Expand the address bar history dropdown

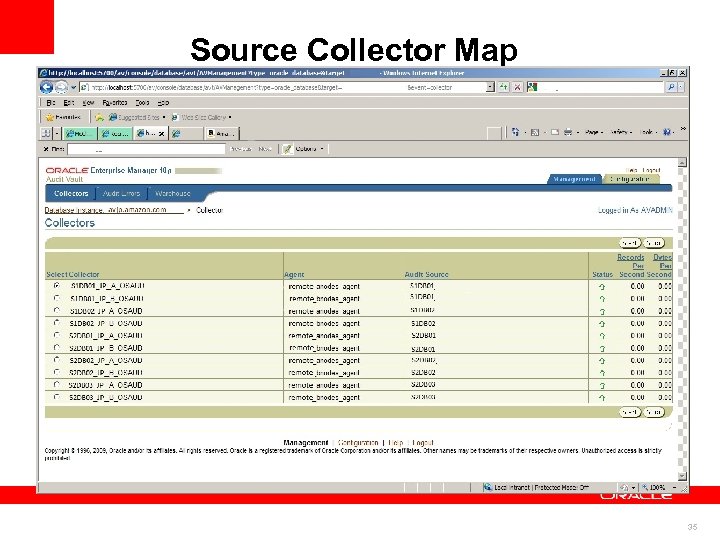(490, 87)
